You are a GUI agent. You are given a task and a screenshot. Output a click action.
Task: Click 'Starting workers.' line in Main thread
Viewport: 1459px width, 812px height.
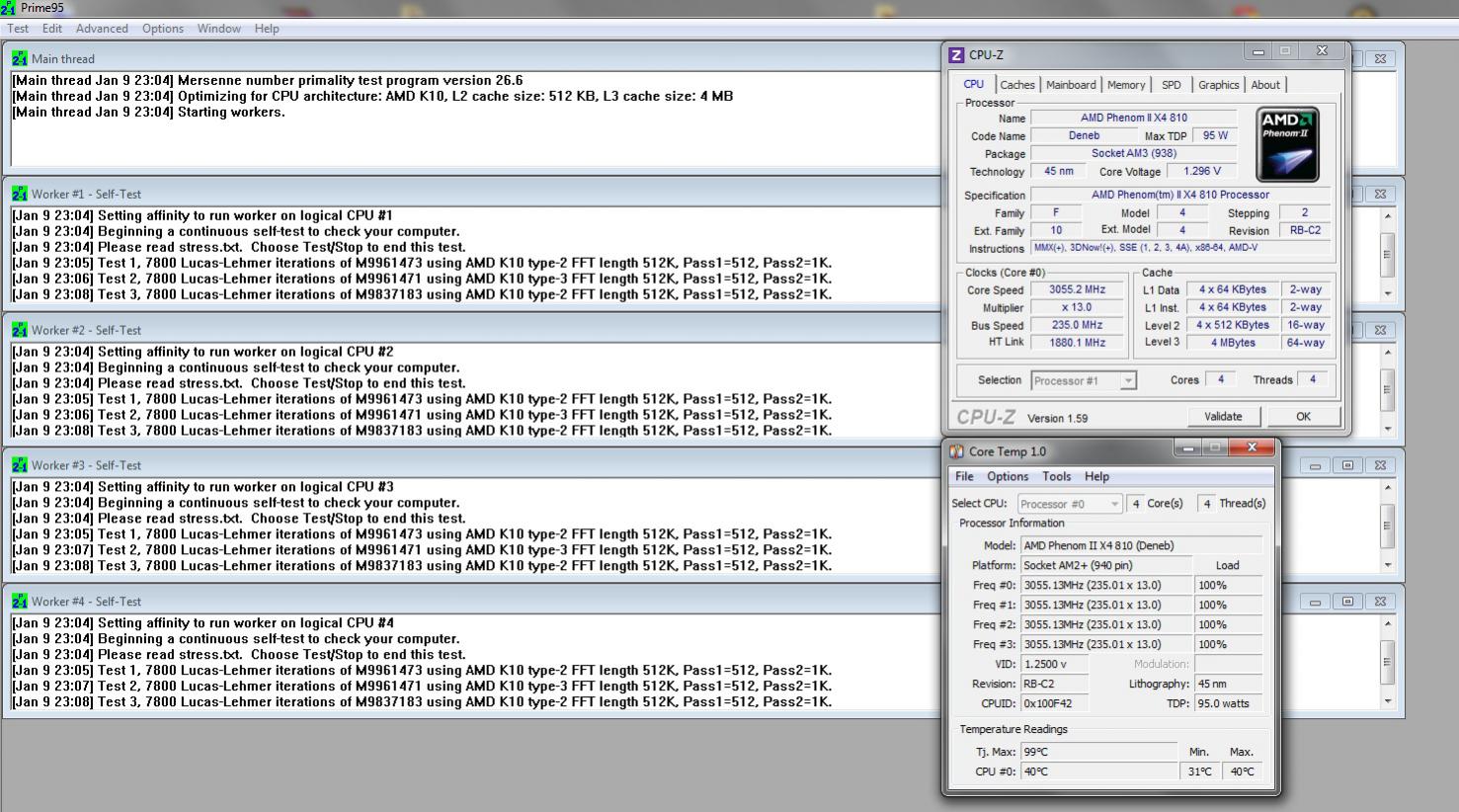148,112
